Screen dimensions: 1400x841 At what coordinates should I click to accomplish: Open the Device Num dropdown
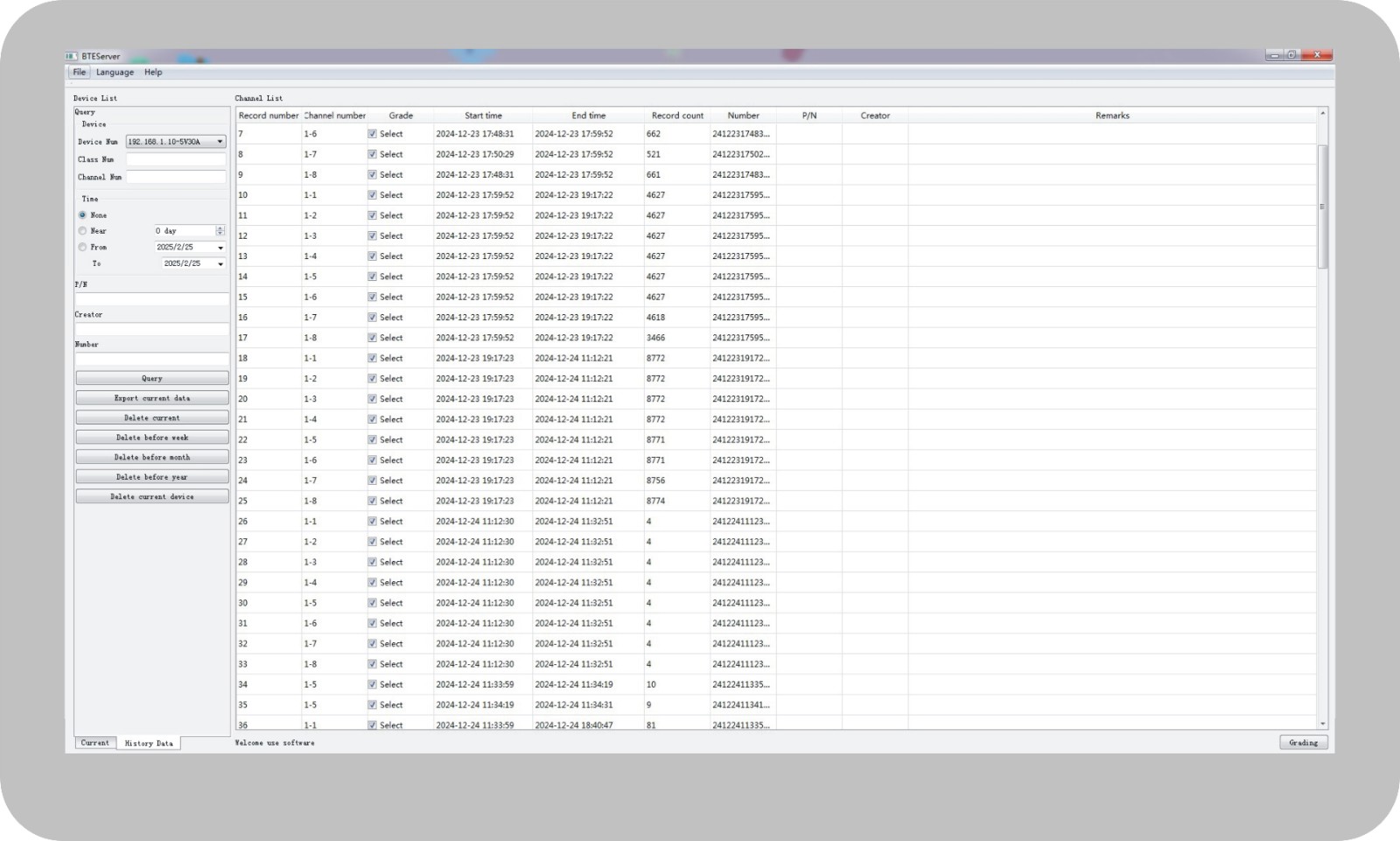coord(220,142)
